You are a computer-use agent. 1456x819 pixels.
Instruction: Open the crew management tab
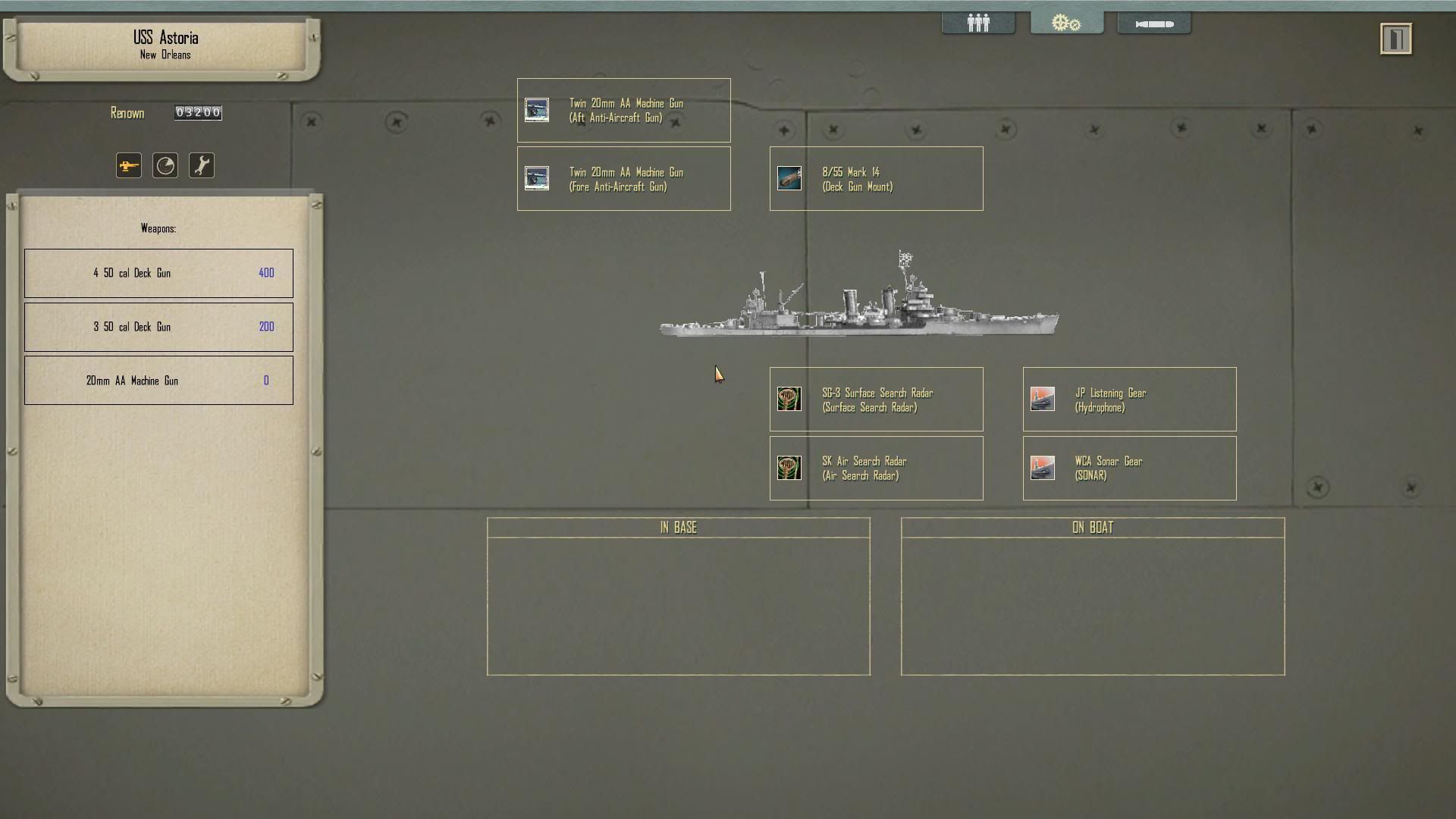(x=978, y=23)
